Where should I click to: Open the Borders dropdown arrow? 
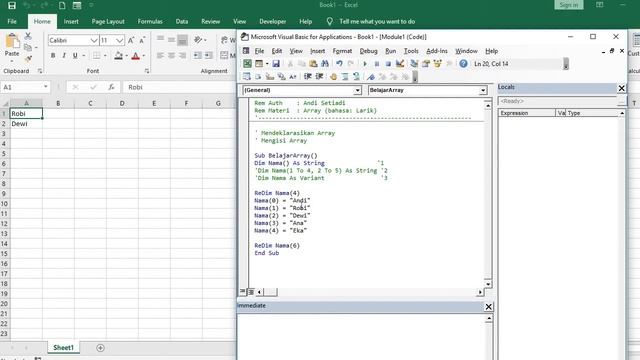pyautogui.click(x=105, y=56)
